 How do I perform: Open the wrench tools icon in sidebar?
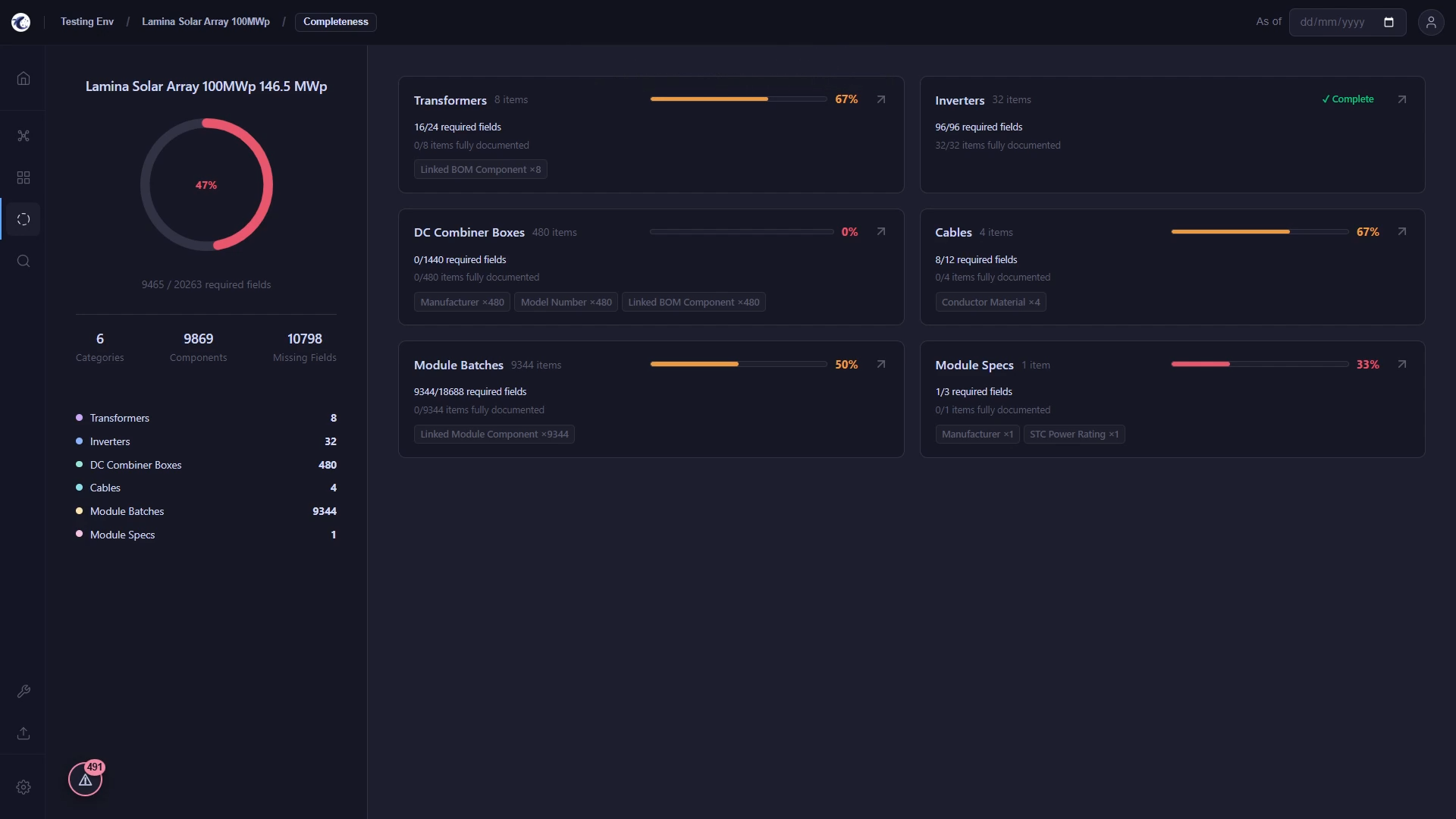(x=24, y=691)
